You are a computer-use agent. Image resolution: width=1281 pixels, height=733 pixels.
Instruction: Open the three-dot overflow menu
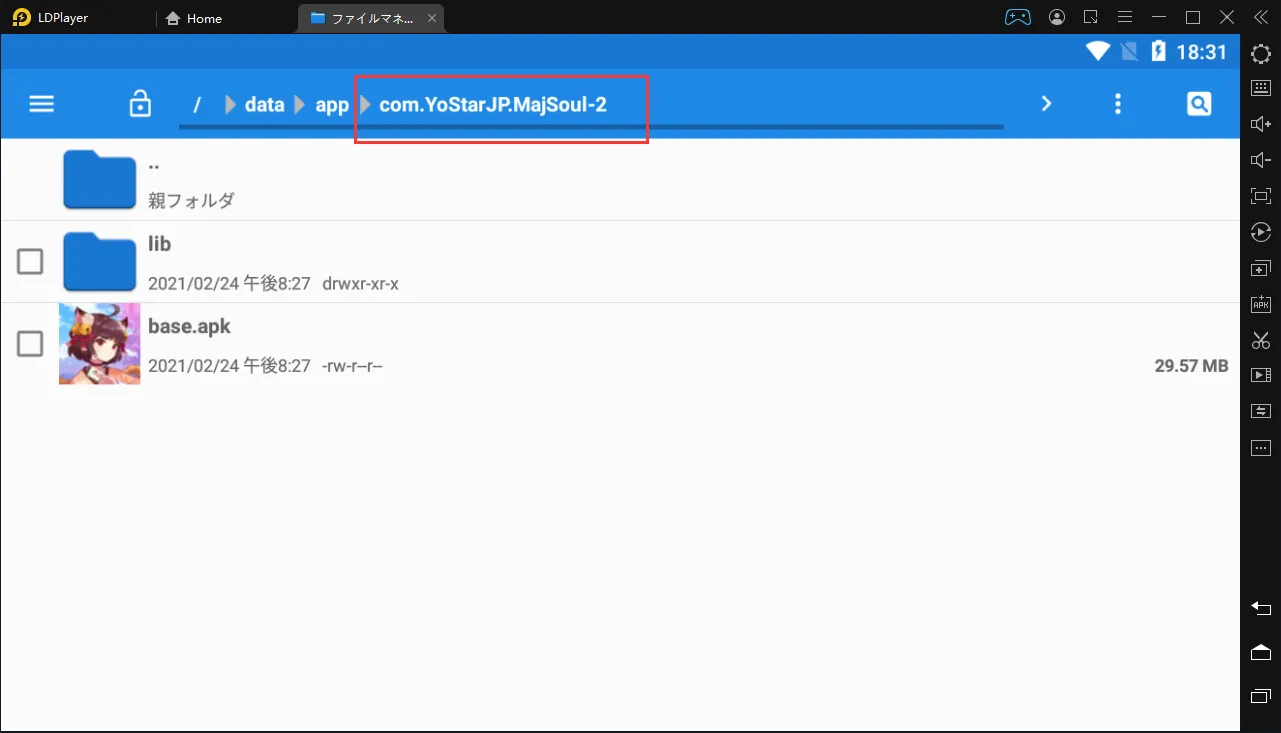click(x=1118, y=104)
